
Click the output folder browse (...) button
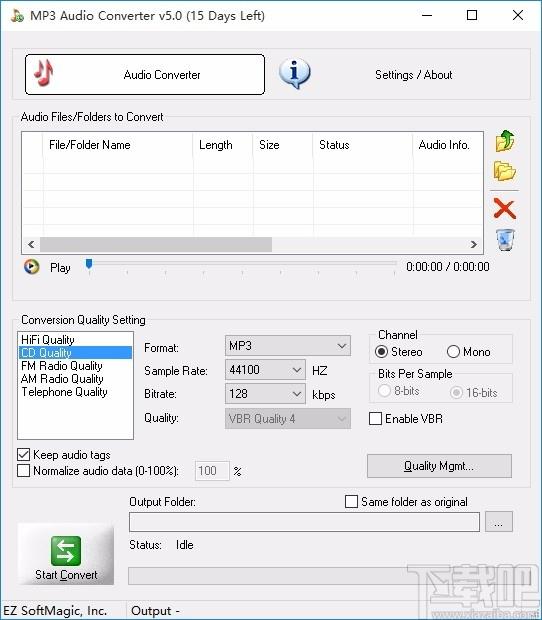tap(499, 522)
